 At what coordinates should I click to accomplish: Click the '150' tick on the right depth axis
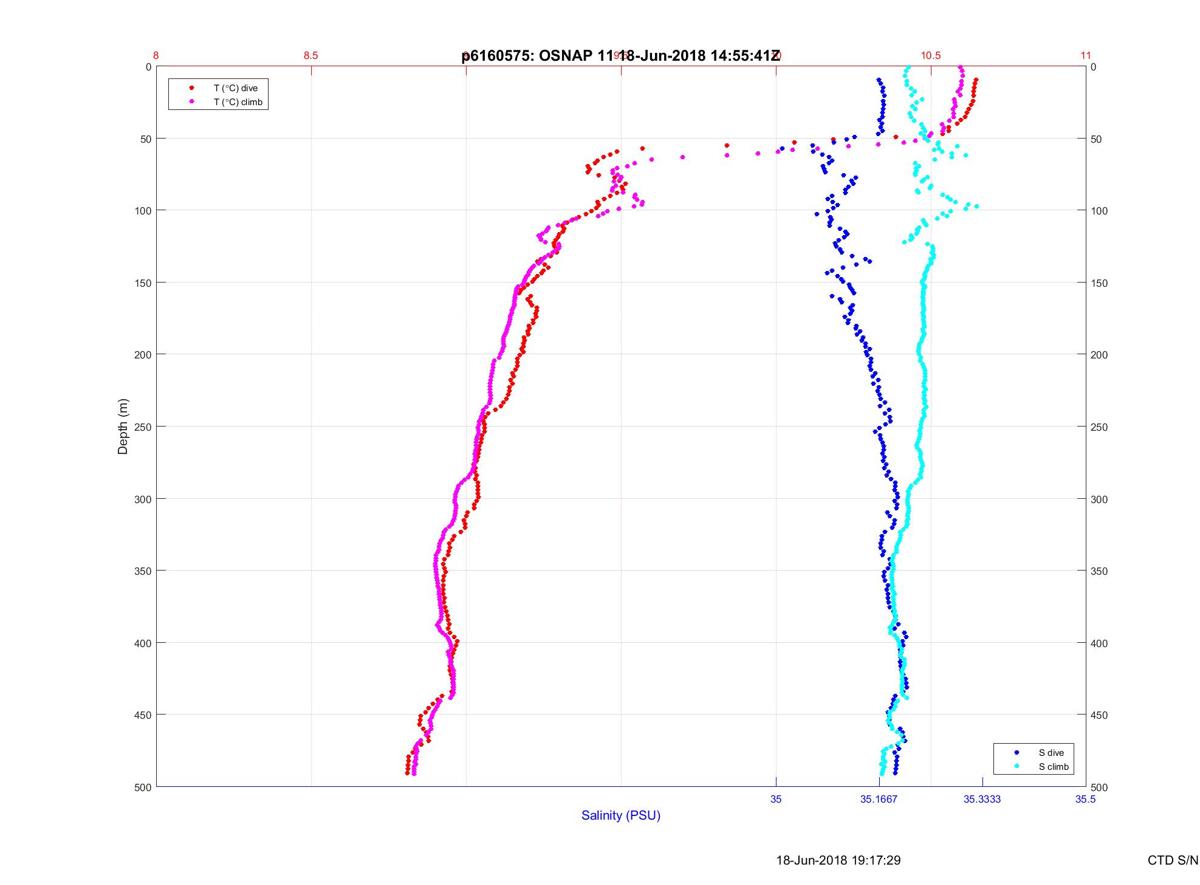(1100, 283)
